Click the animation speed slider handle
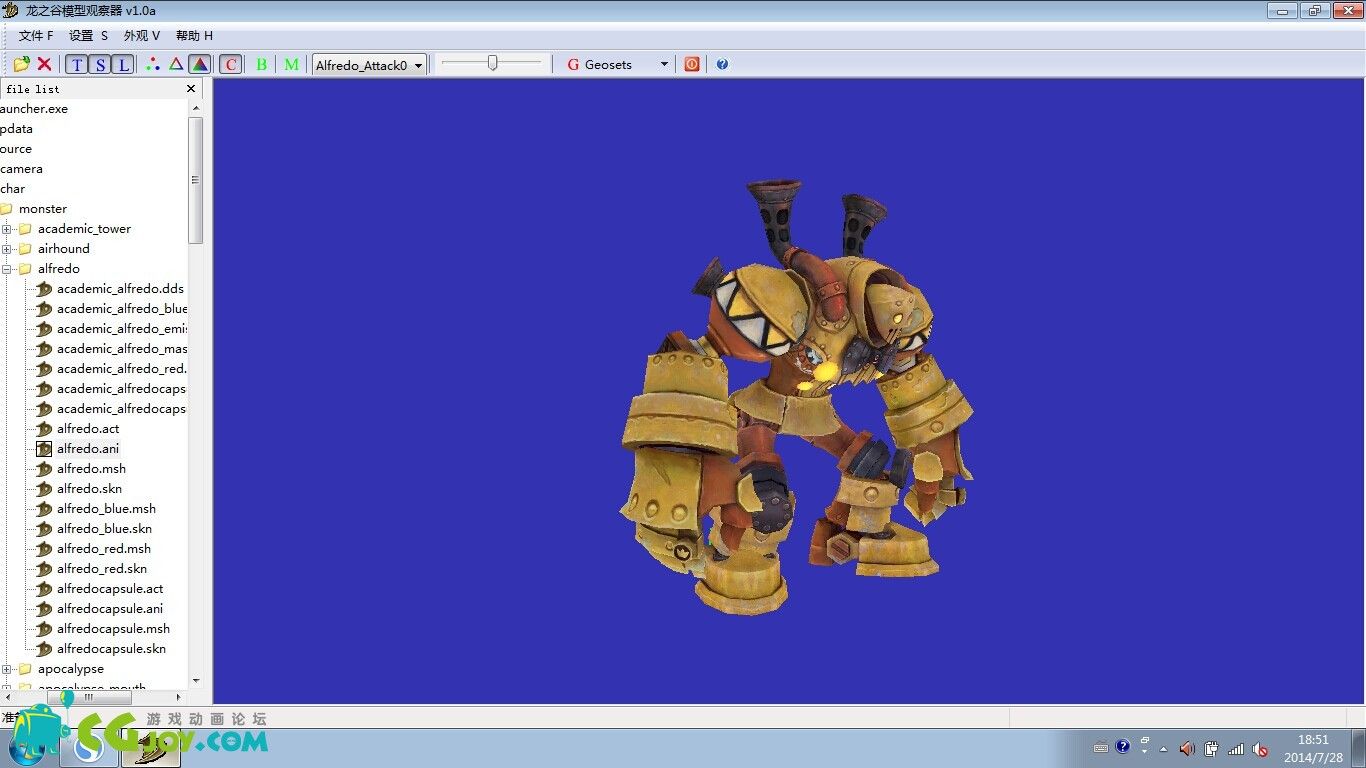 click(492, 63)
